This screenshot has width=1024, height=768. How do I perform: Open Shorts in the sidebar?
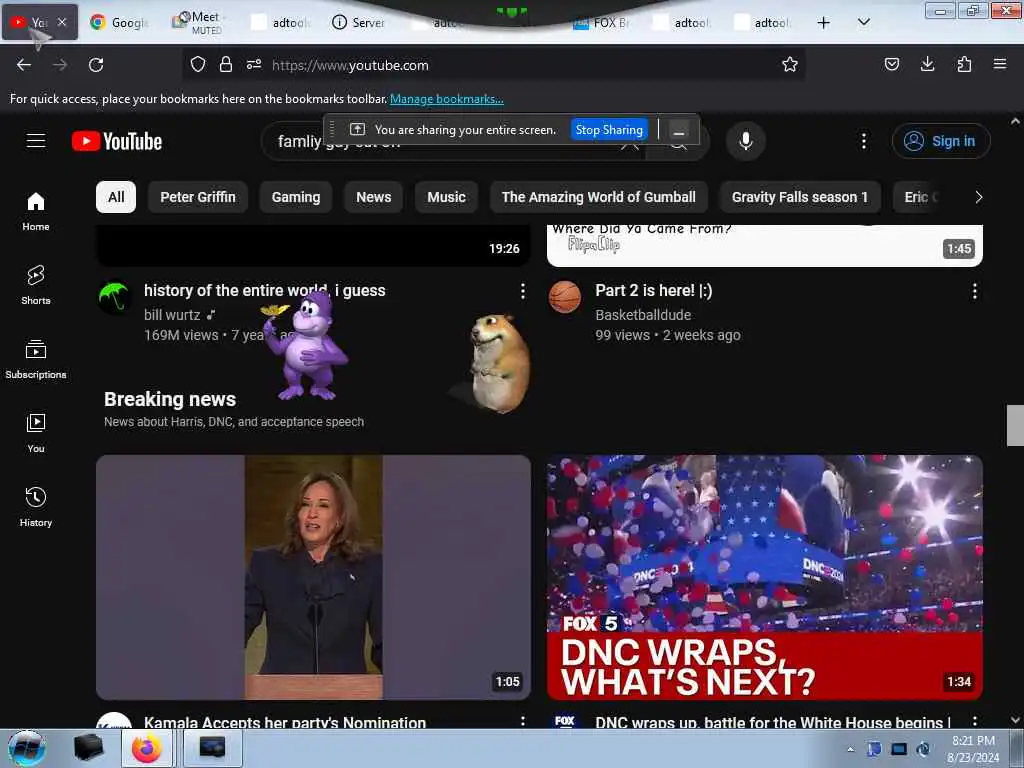[36, 285]
